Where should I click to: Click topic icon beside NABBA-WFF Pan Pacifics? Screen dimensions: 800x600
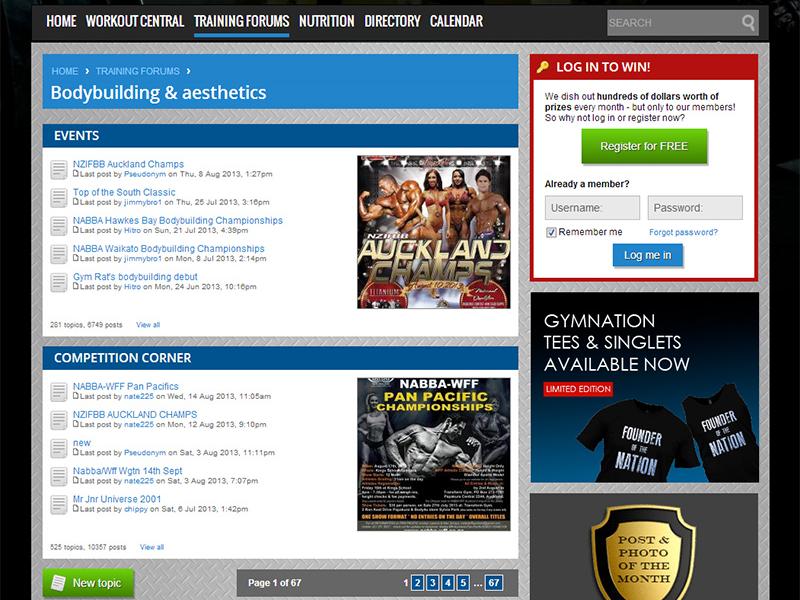point(59,391)
